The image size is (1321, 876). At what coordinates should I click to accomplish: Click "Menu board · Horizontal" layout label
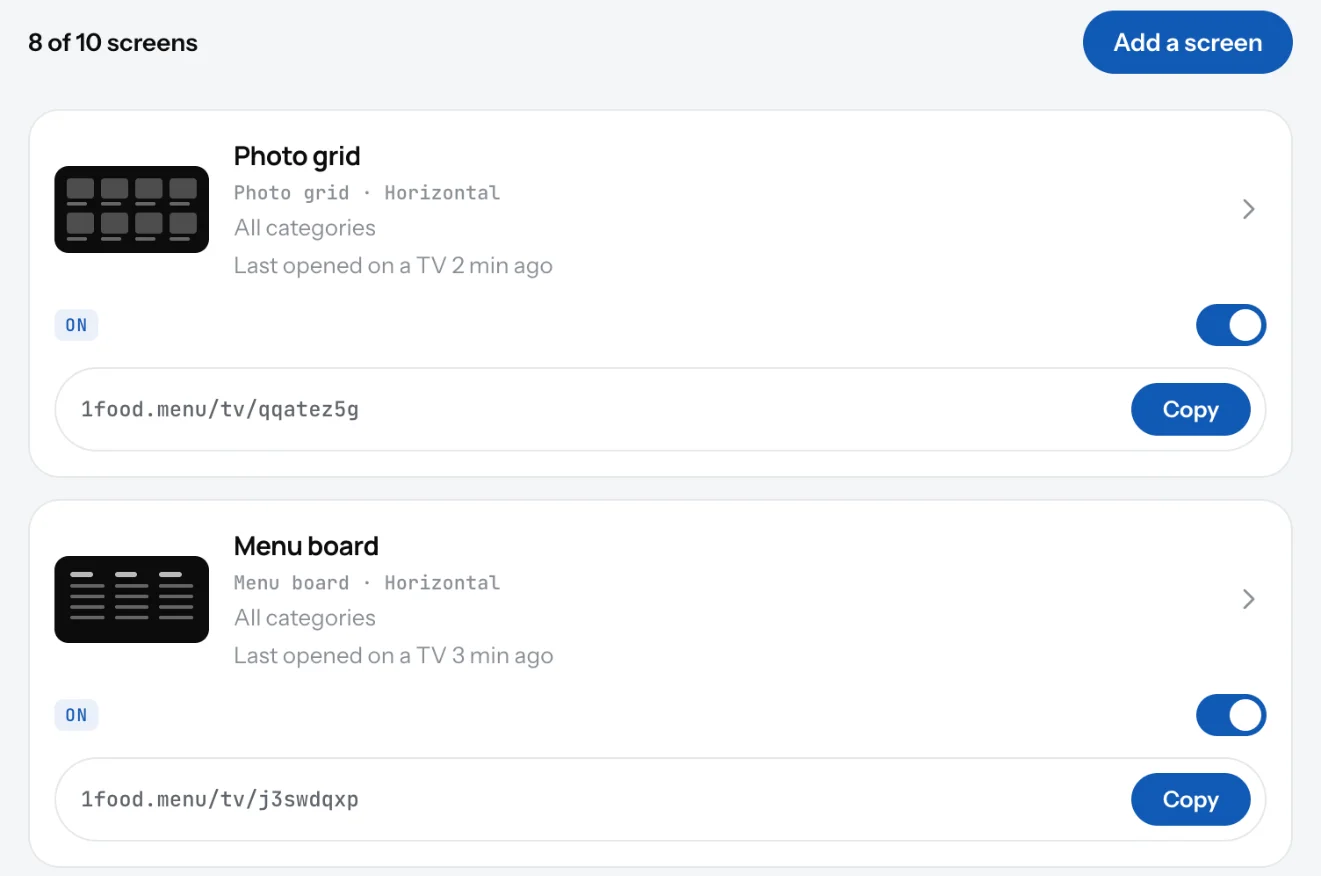(367, 583)
